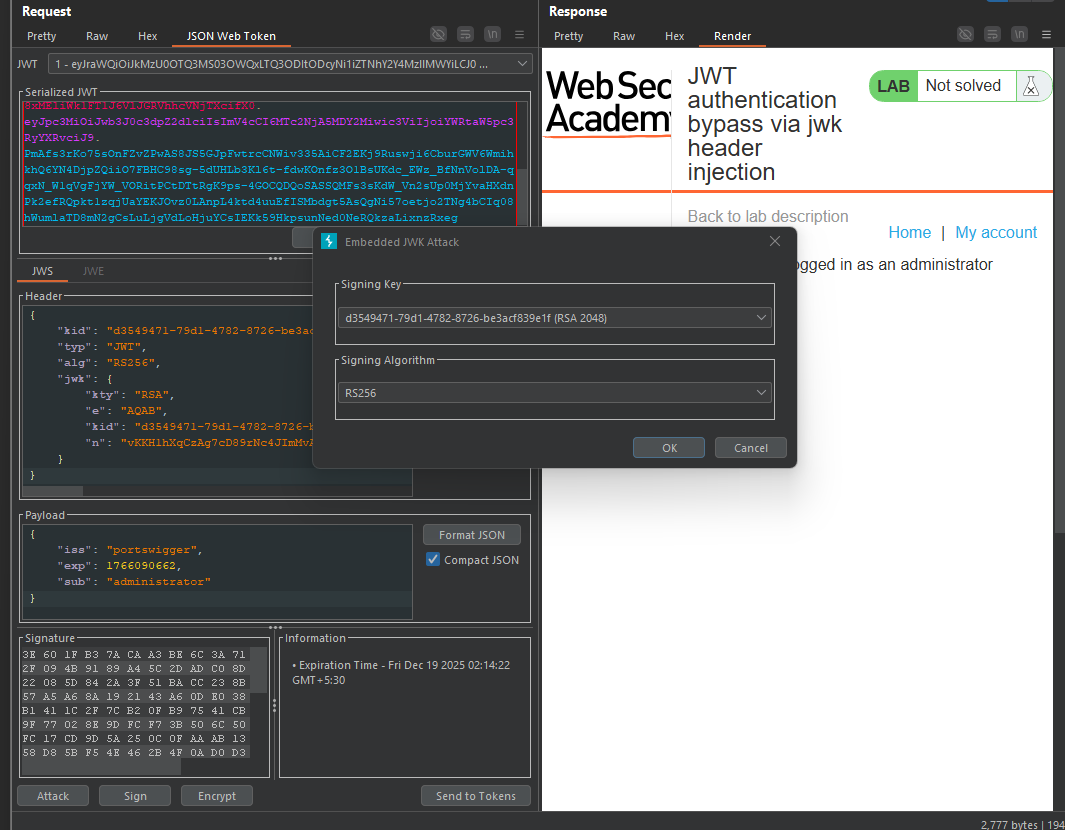
Task: Click the "sub": "administrator" payload line
Action: (134, 581)
